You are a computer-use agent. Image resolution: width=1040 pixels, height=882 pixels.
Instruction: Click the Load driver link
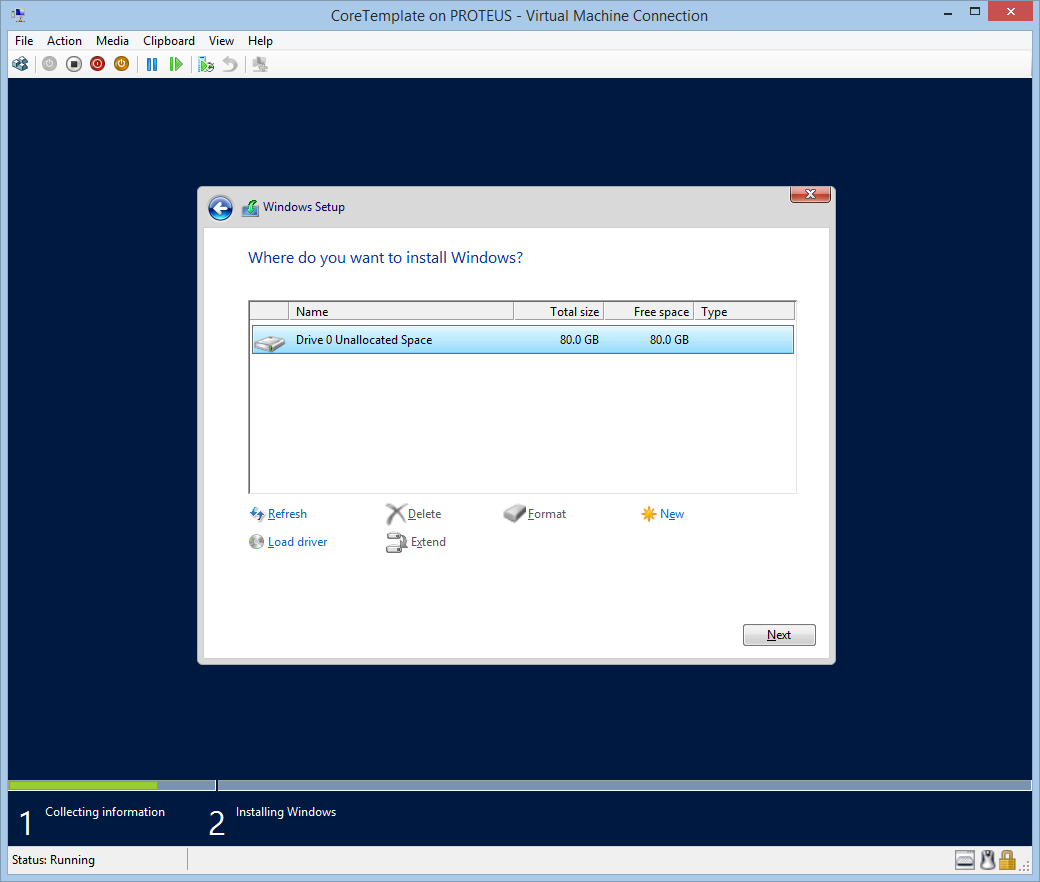tap(297, 542)
